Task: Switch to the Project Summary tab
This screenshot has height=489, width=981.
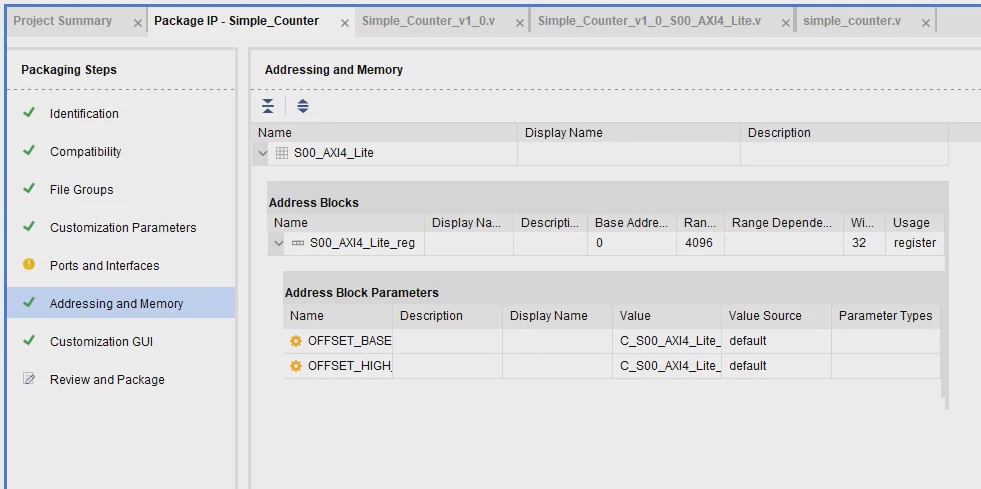Action: [x=63, y=21]
